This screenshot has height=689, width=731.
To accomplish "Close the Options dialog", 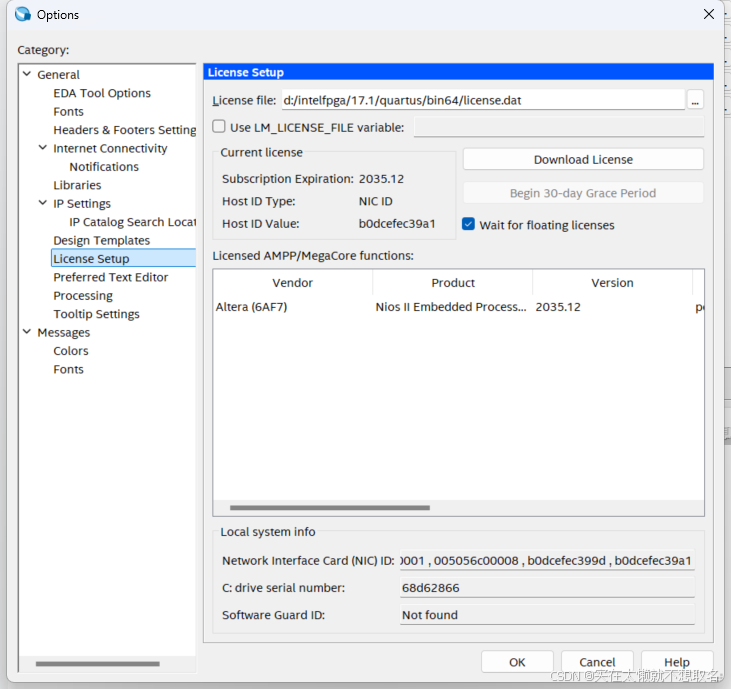I will (709, 14).
